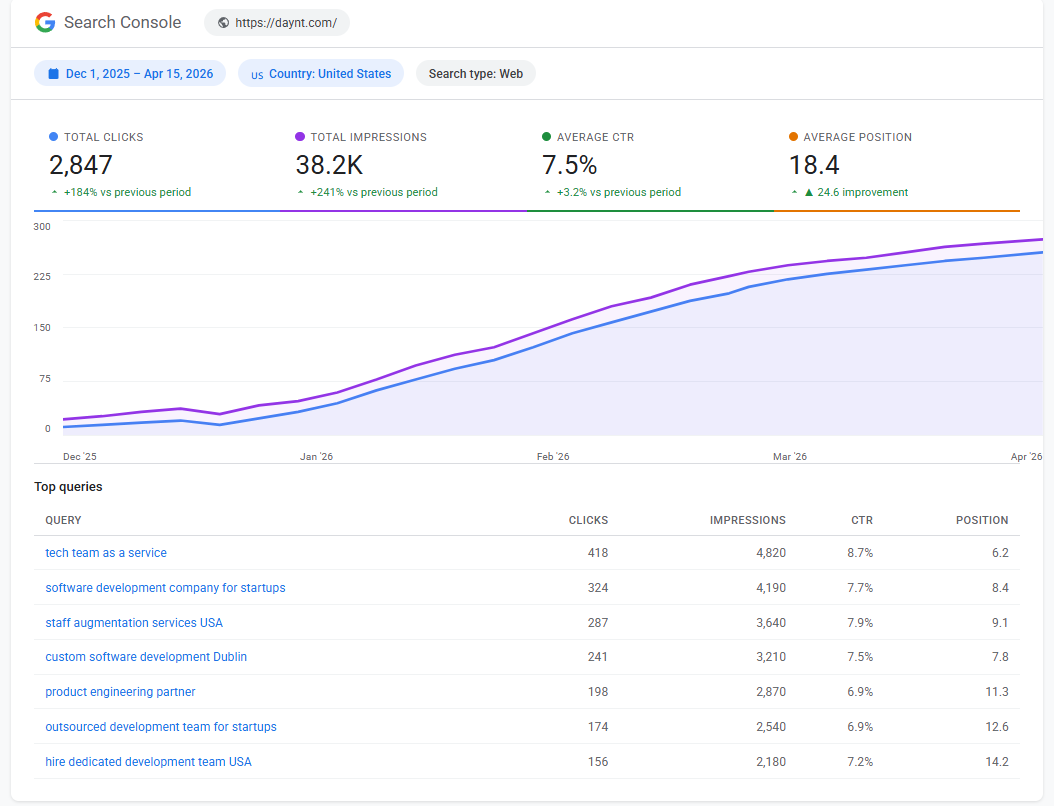Image resolution: width=1054 pixels, height=806 pixels.
Task: Toggle the Average Position metric card
Action: [897, 167]
